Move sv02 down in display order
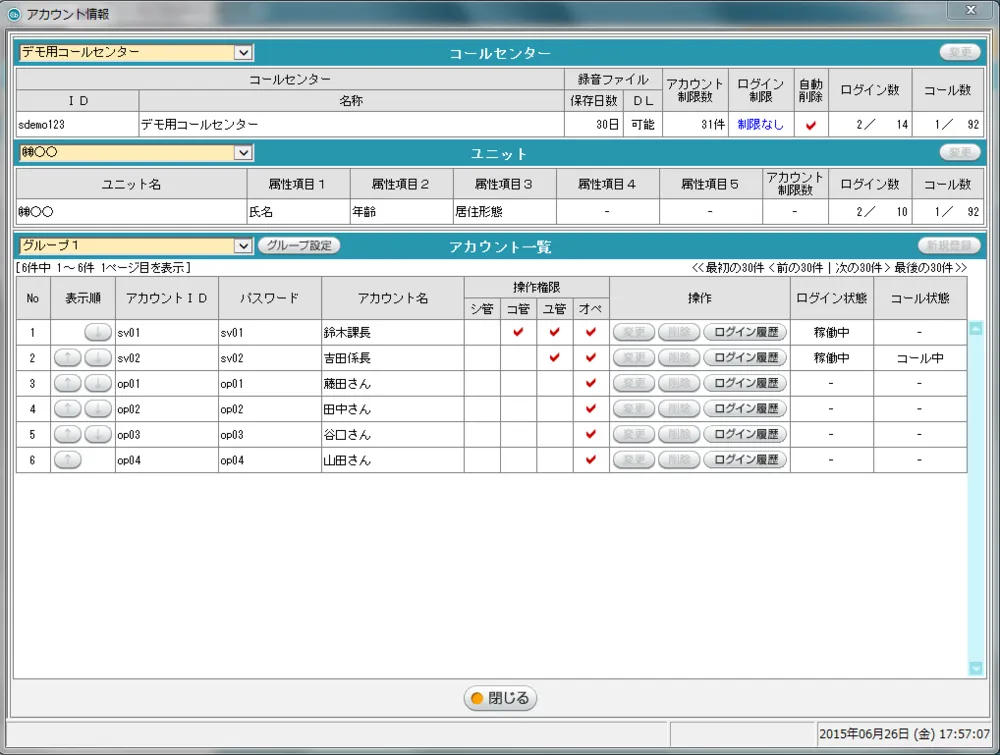1000x755 pixels. click(98, 358)
